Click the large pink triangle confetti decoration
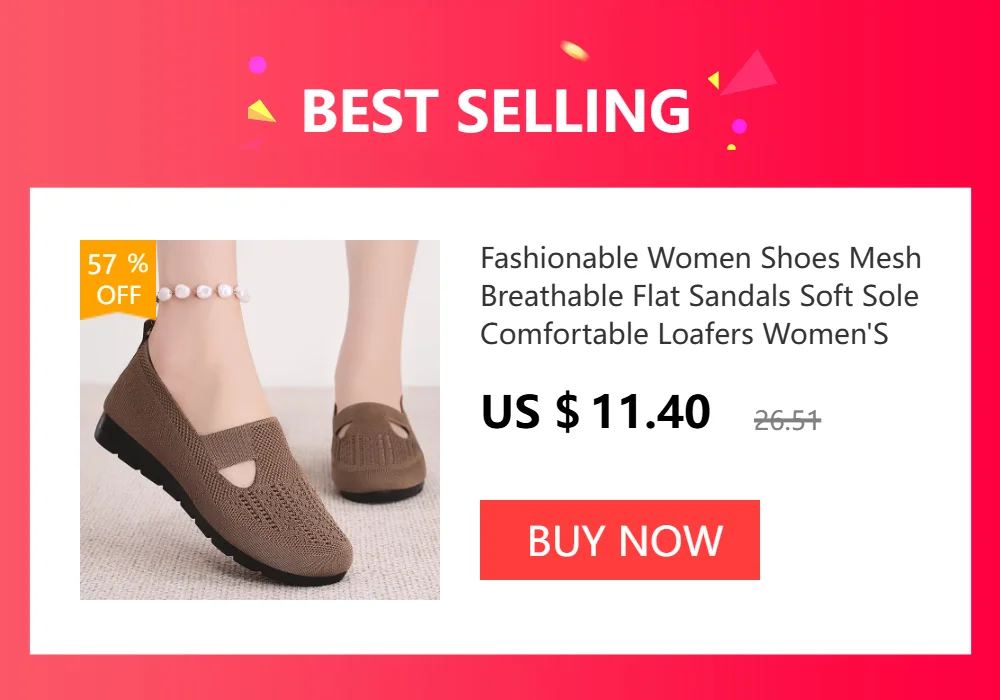 749,72
